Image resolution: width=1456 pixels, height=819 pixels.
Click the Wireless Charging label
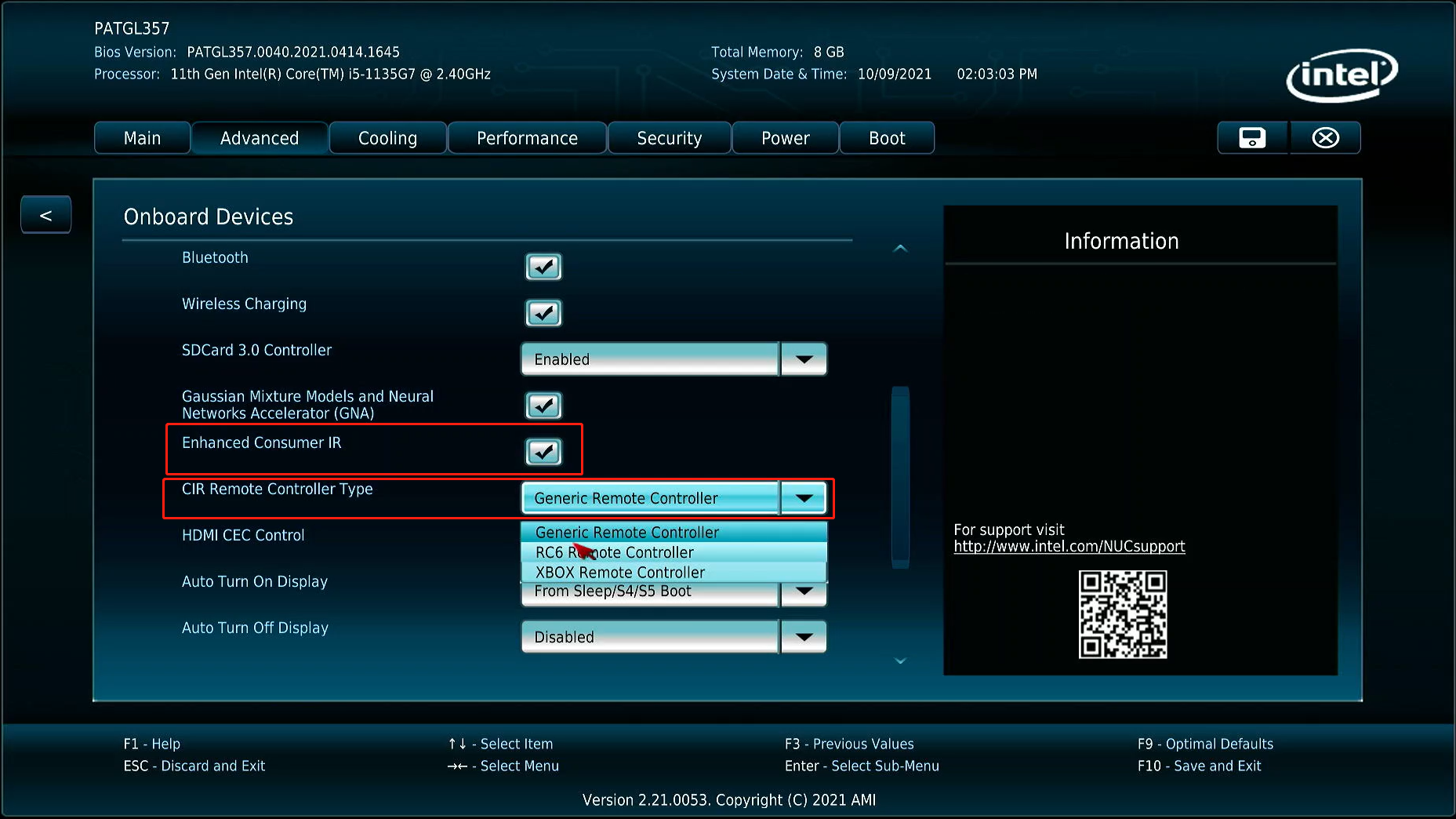(244, 304)
